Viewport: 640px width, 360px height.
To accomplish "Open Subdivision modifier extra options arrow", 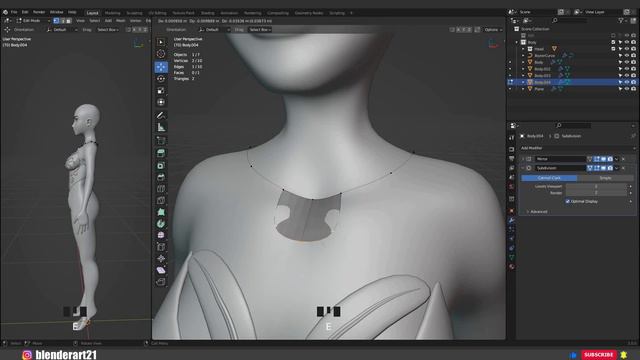I will click(x=617, y=168).
